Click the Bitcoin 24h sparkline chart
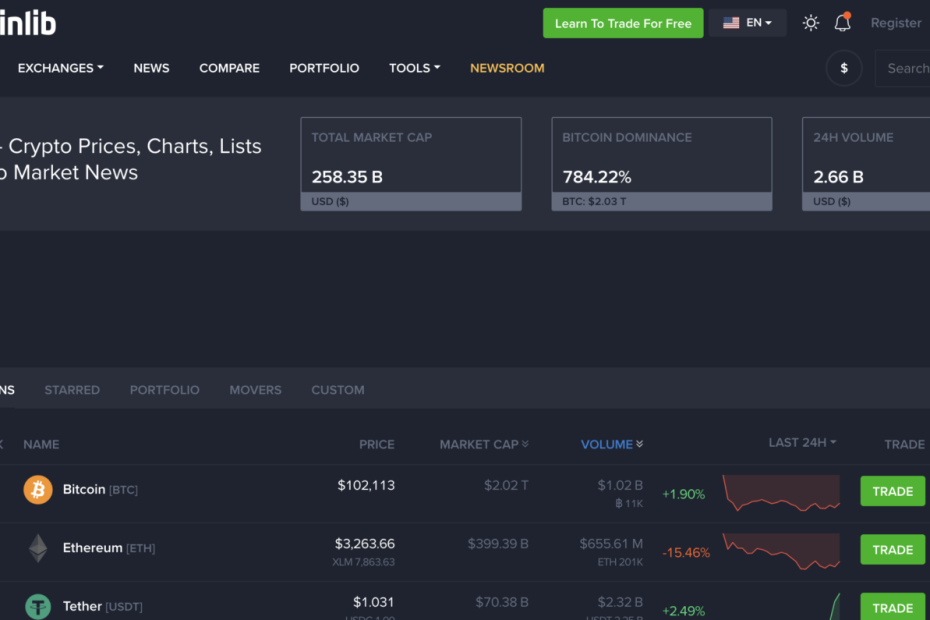 781,492
